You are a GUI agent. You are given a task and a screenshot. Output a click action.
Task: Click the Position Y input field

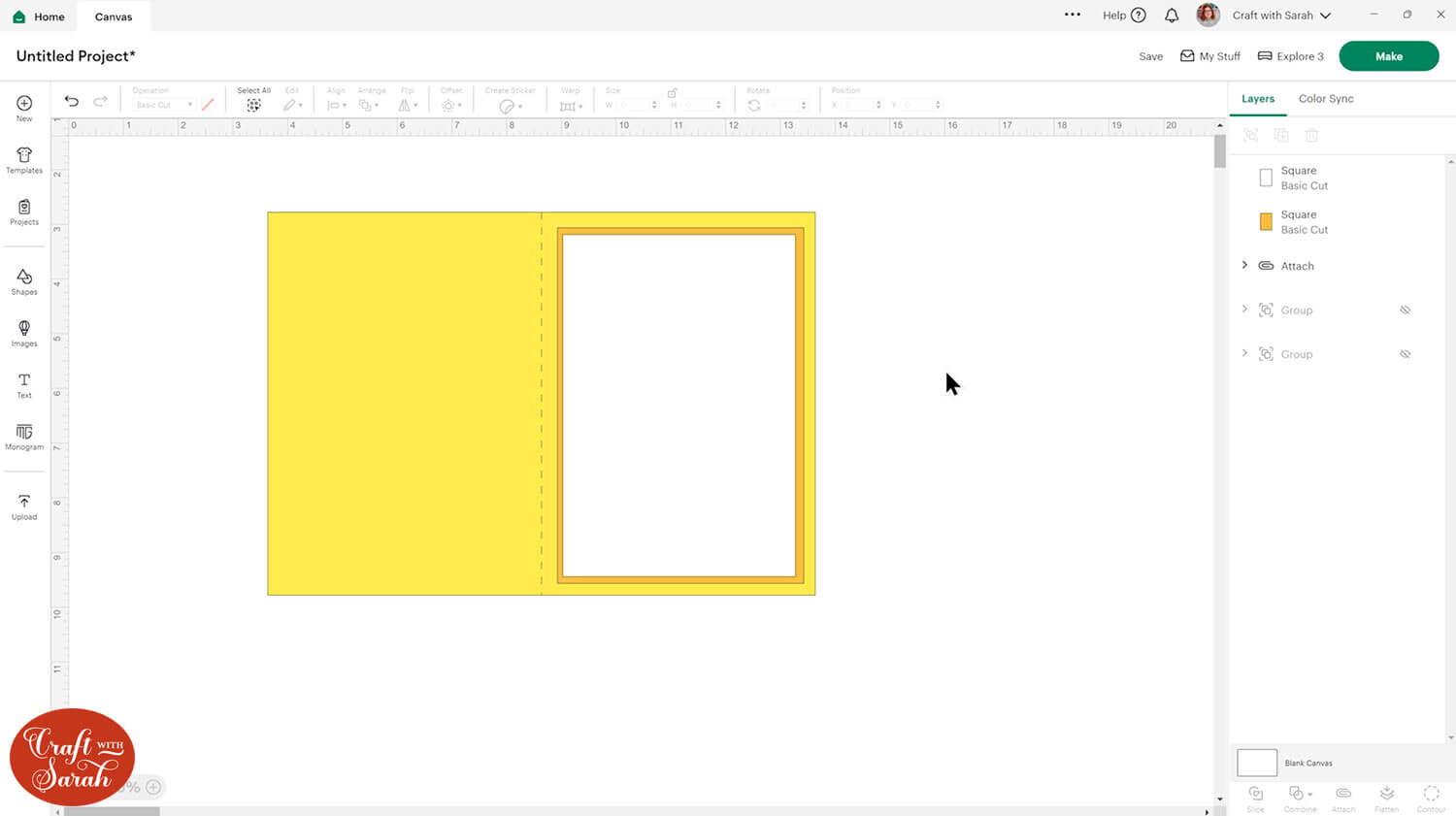[x=921, y=105]
